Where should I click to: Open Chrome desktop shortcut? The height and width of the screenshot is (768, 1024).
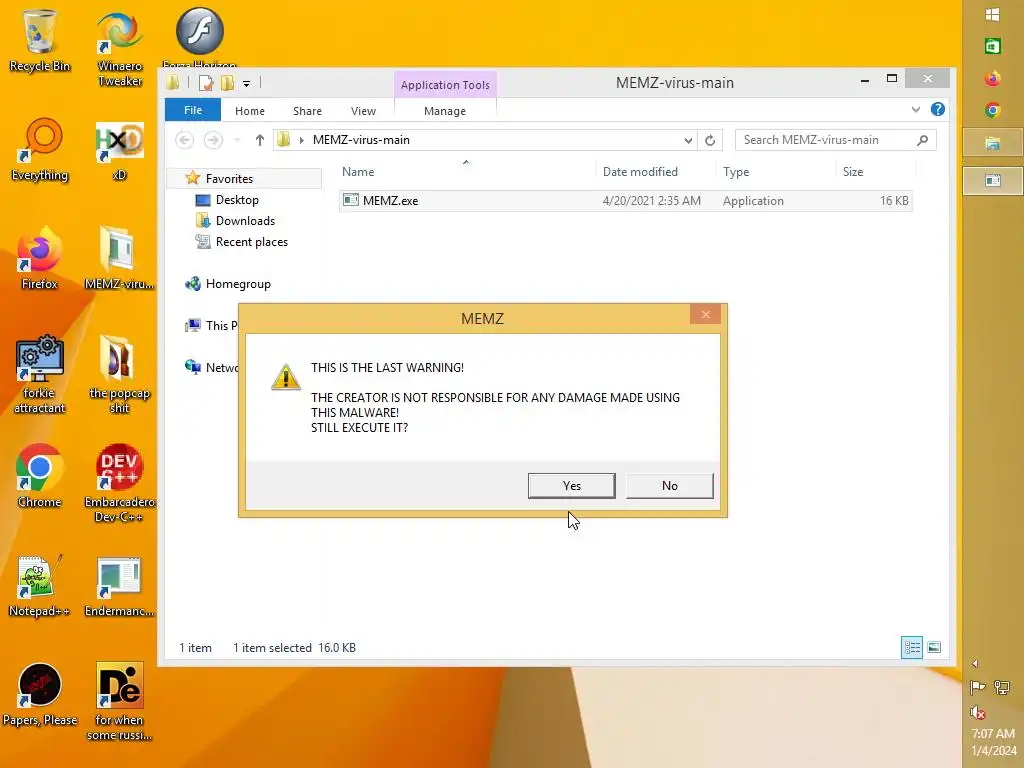[x=40, y=476]
